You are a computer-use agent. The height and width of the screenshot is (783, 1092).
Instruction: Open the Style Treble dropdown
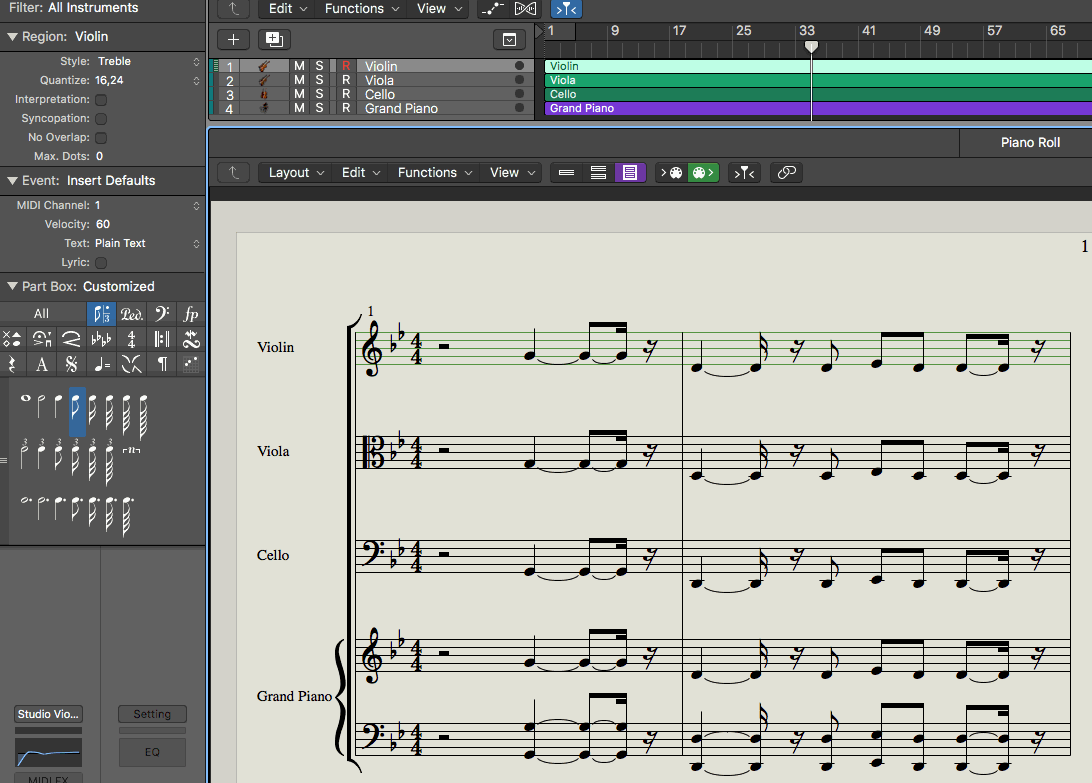tap(145, 62)
